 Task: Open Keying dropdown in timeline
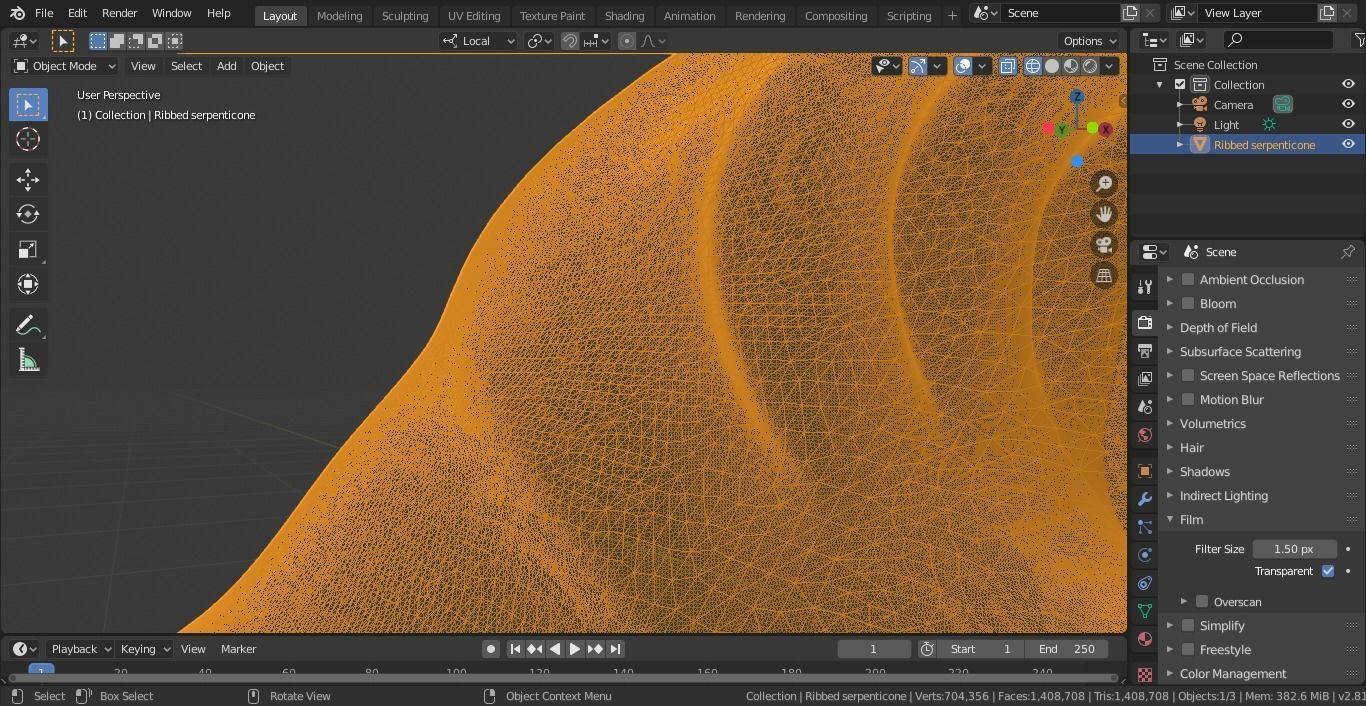(145, 649)
